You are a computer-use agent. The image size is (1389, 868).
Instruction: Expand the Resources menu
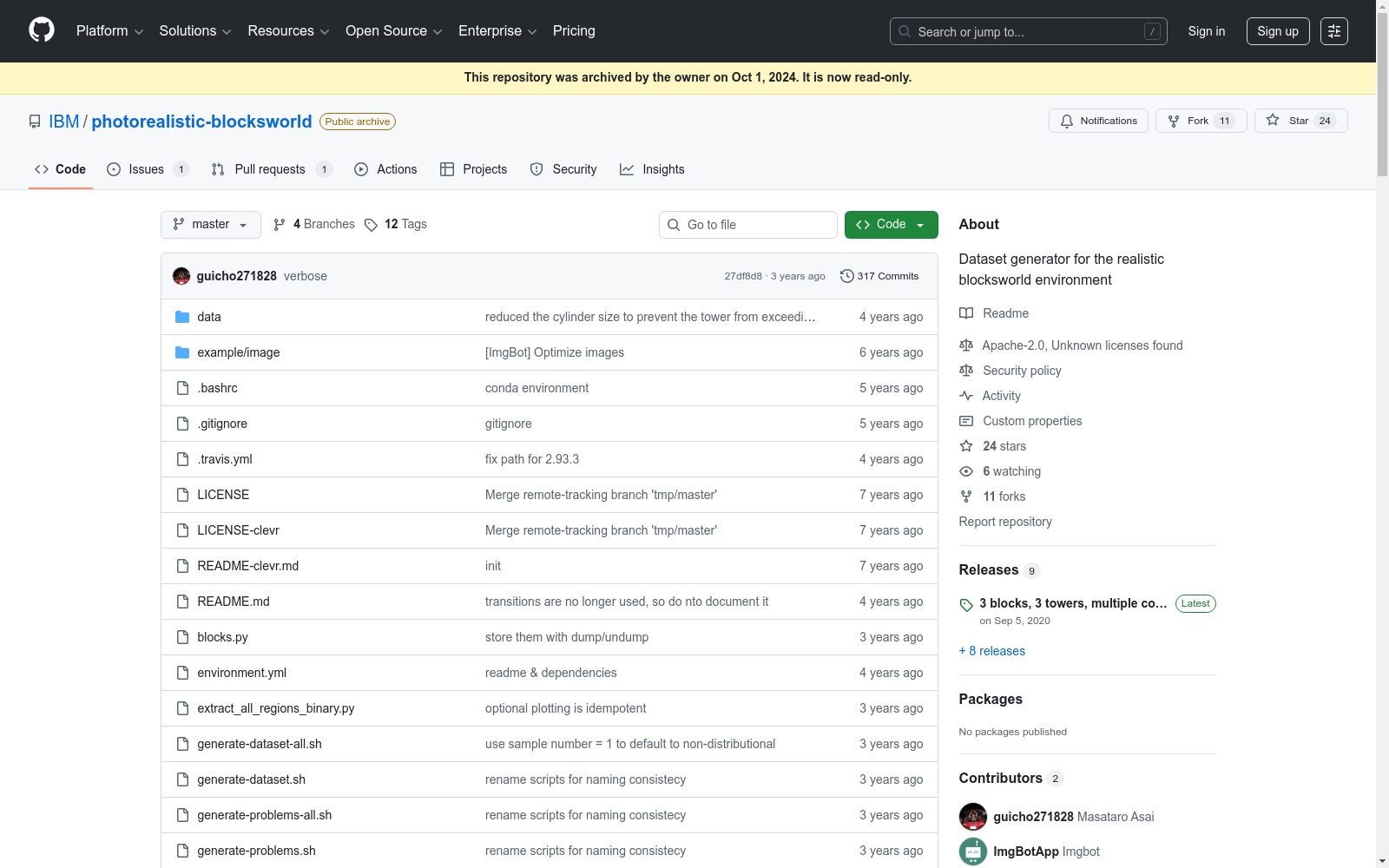pos(288,31)
